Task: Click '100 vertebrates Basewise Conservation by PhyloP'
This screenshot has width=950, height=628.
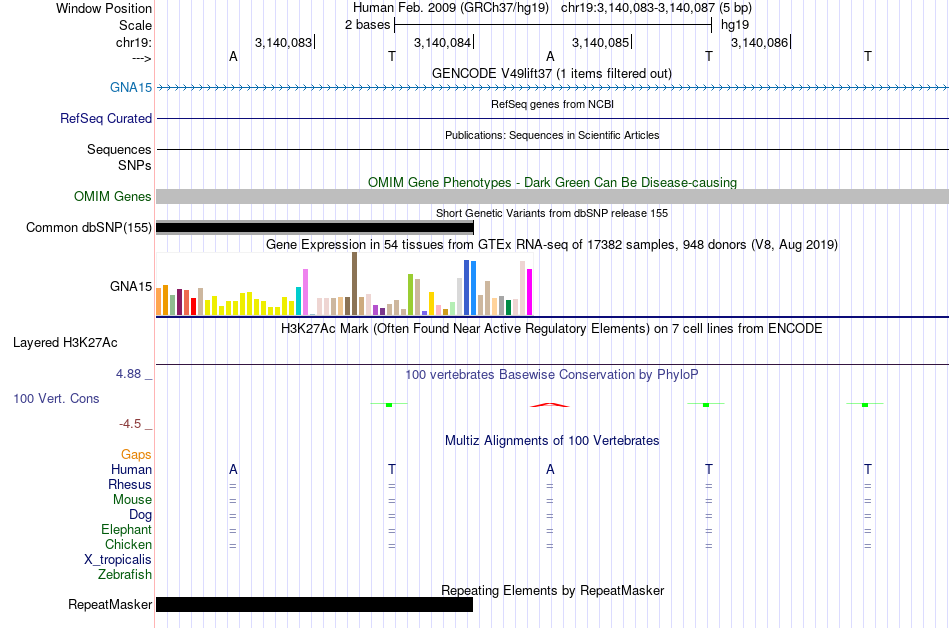Action: [552, 374]
